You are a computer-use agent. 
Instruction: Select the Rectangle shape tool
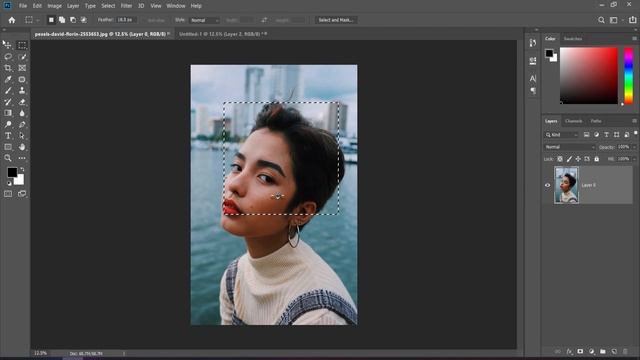pos(8,147)
